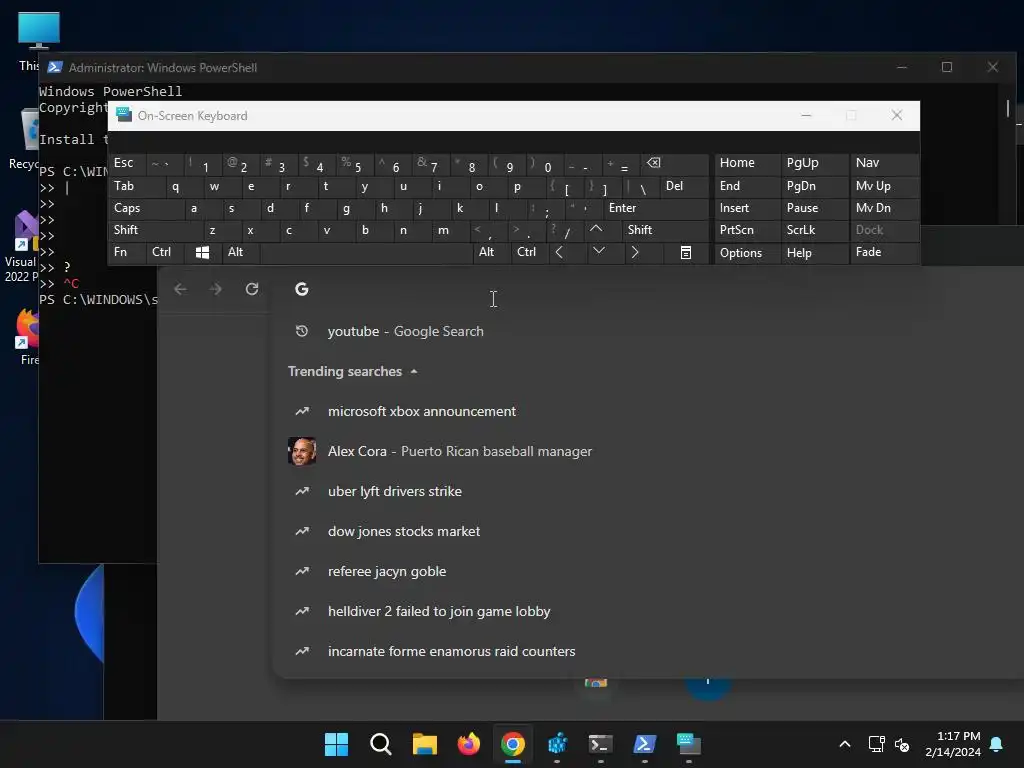Screen dimensions: 1024x768
Task: Switch to PowerShell in the taskbar
Action: tap(645, 744)
